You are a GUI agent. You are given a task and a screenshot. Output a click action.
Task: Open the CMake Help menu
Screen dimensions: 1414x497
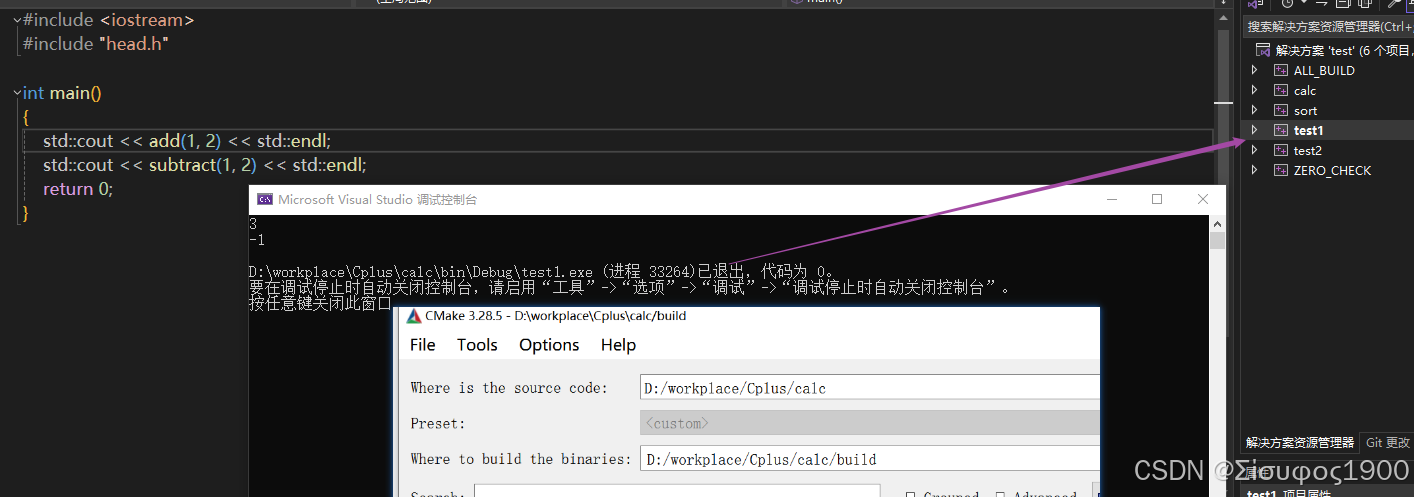click(x=618, y=345)
